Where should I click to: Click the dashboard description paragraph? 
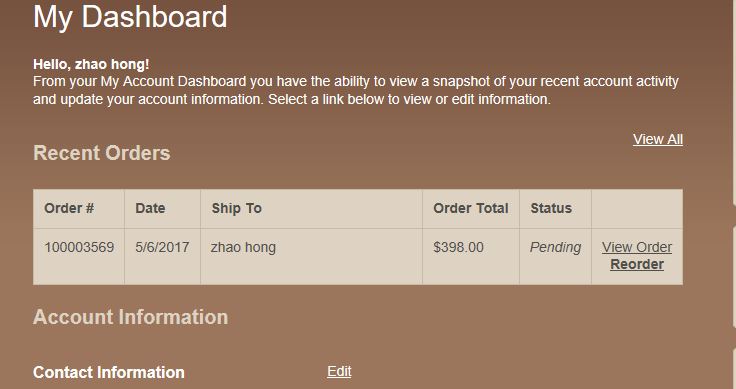pos(356,90)
